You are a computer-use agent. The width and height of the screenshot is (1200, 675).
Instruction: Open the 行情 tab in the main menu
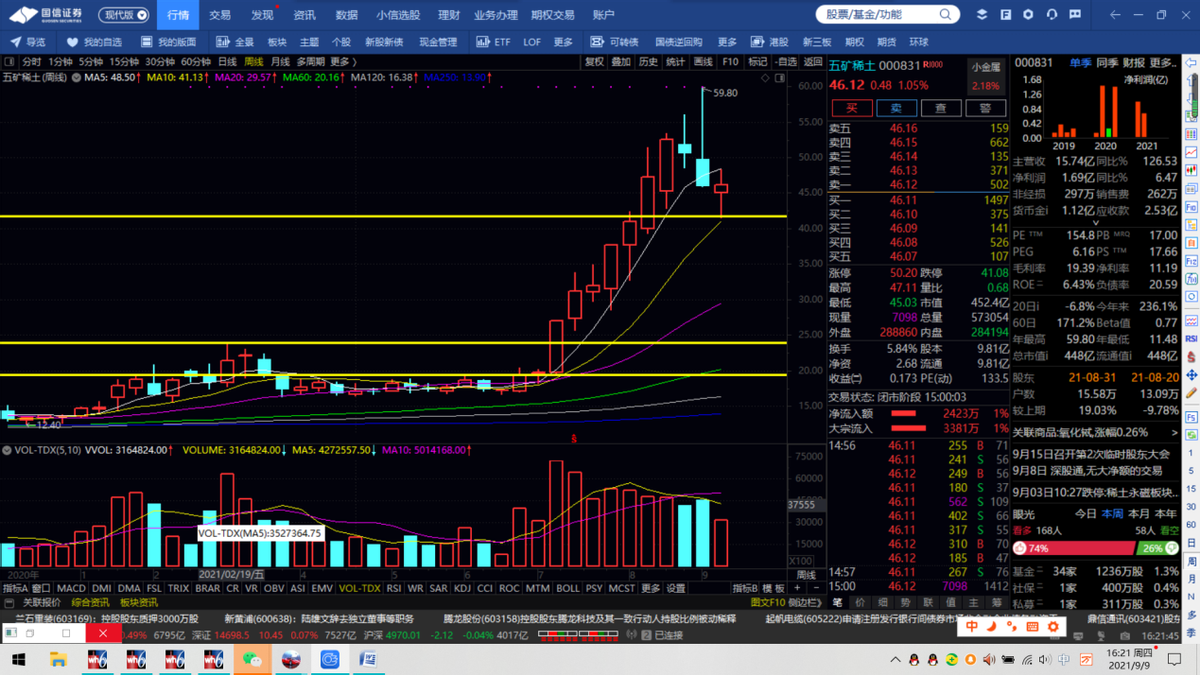coord(178,15)
